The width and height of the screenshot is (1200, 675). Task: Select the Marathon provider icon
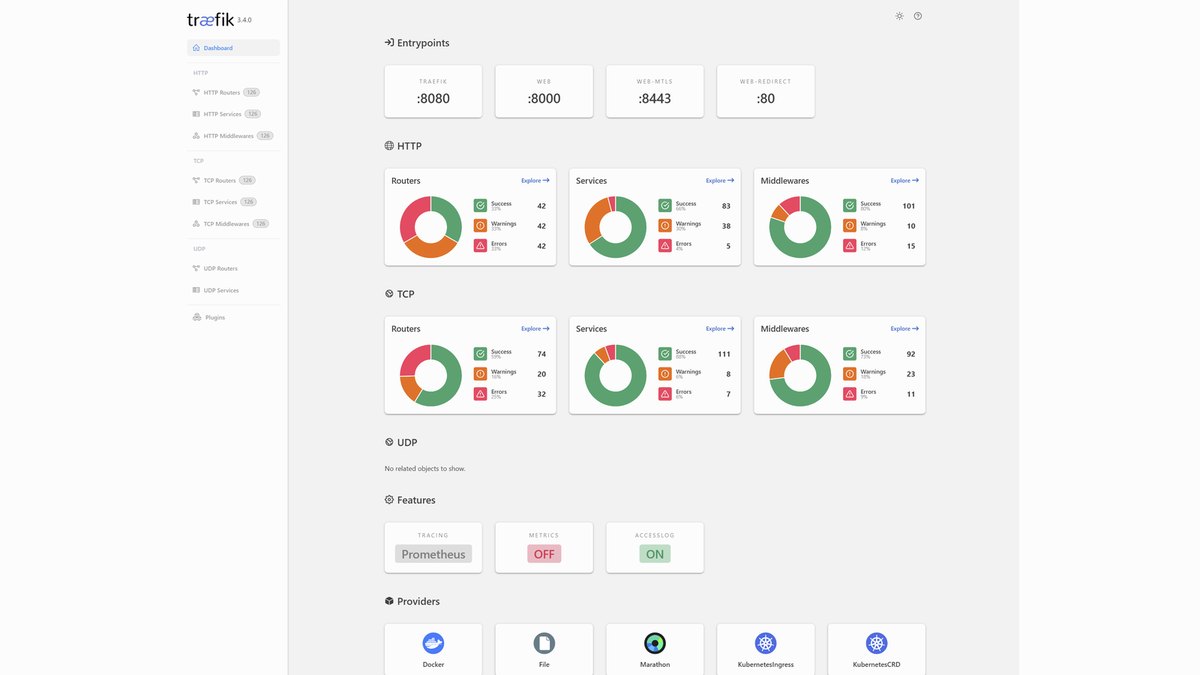coord(655,643)
